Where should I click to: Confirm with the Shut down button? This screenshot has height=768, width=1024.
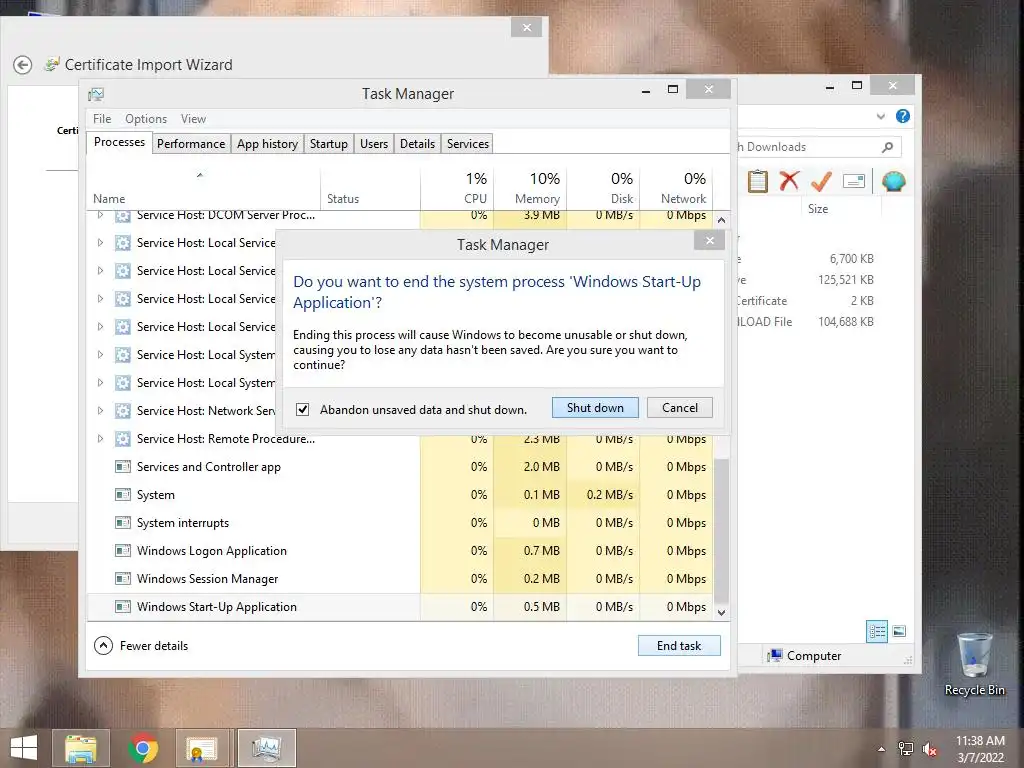596,408
